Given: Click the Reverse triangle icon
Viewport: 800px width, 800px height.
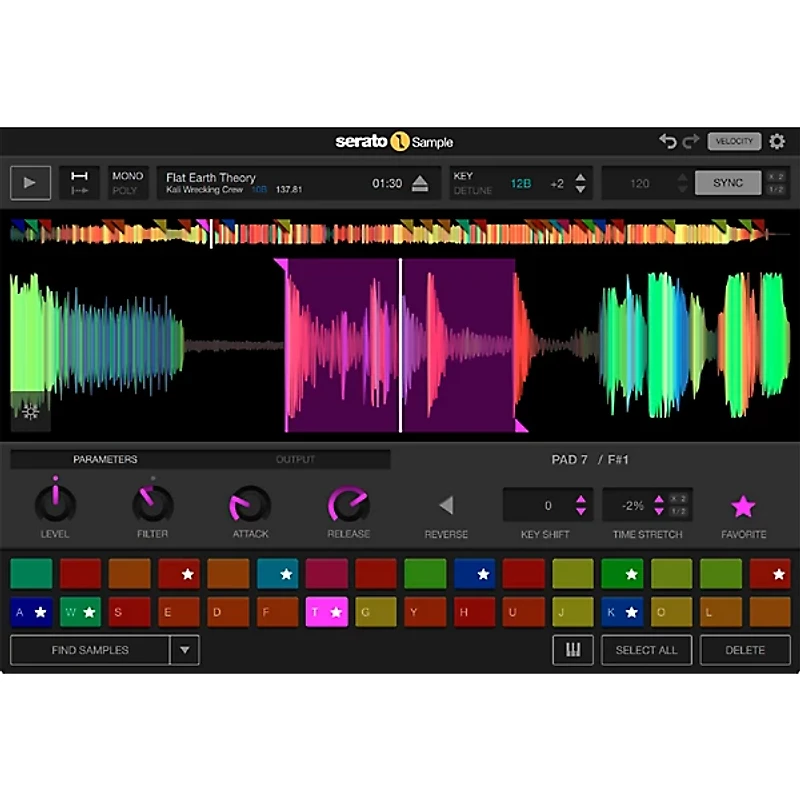Looking at the screenshot, I should coord(446,505).
